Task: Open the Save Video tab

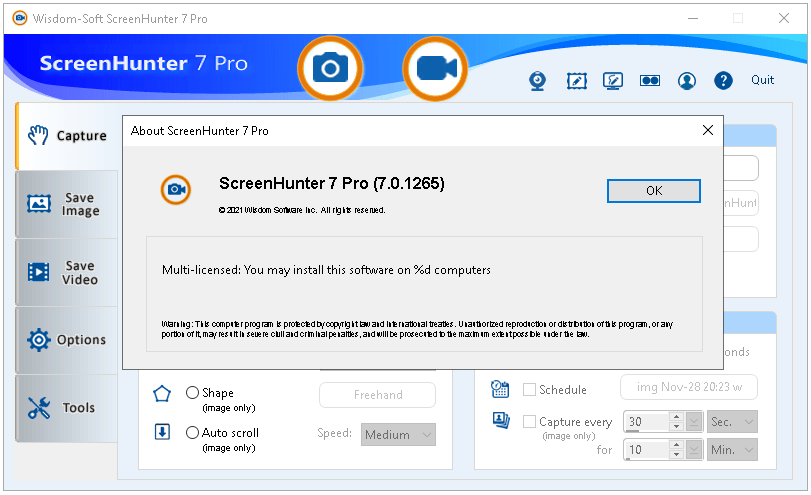Action: pyautogui.click(x=67, y=273)
